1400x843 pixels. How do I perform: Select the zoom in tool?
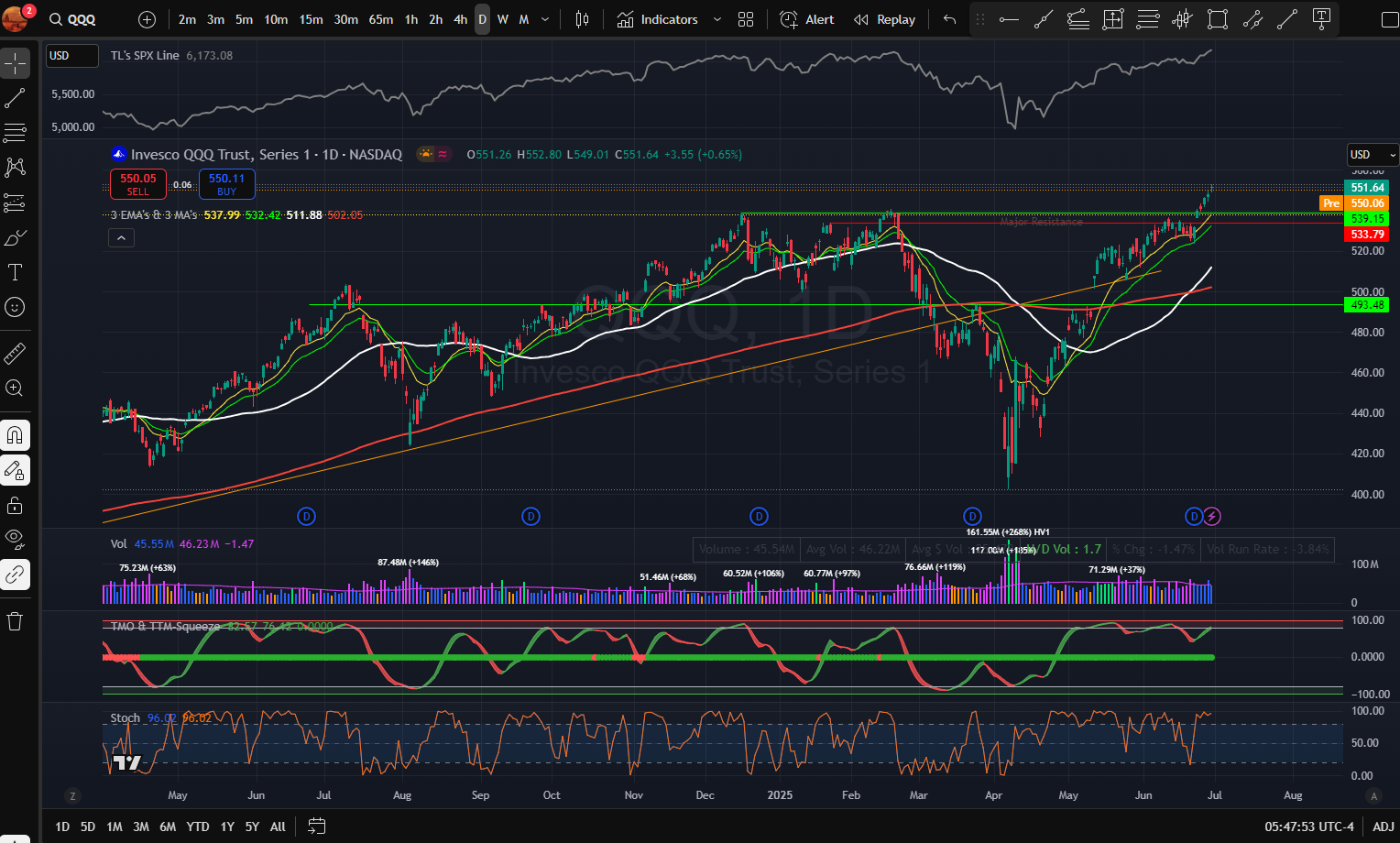15,388
